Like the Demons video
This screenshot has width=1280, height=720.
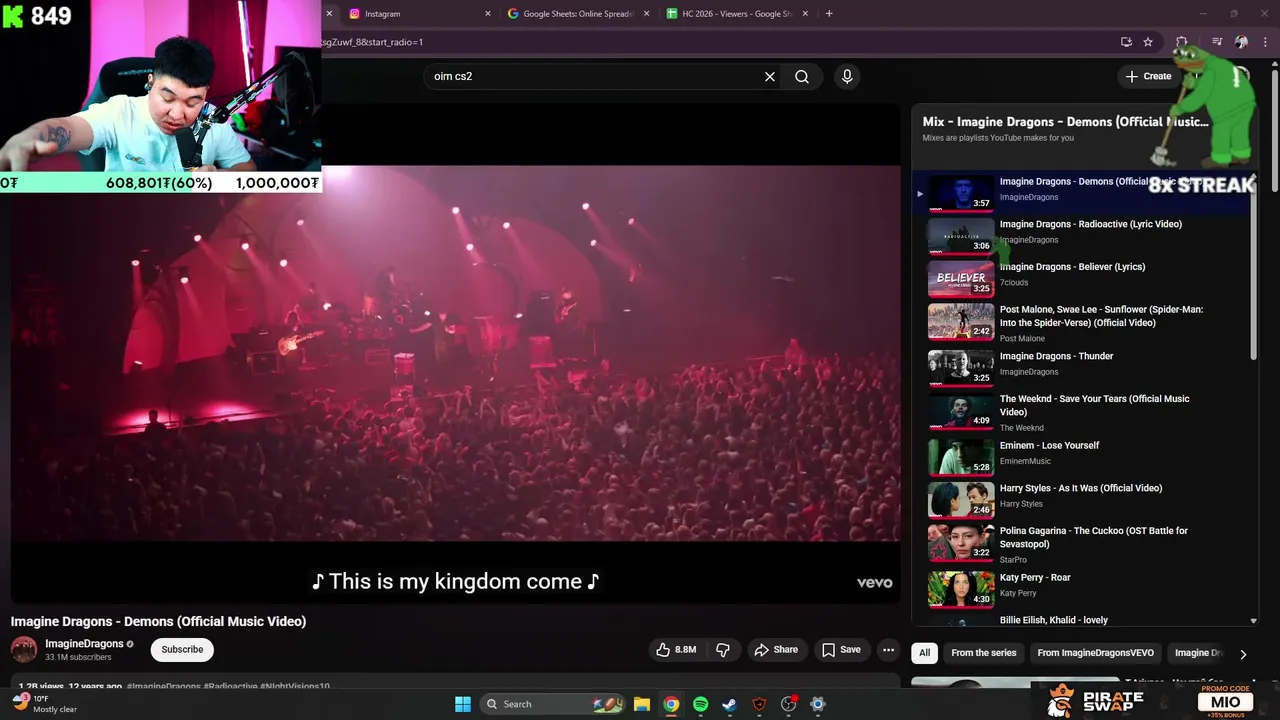coord(676,650)
